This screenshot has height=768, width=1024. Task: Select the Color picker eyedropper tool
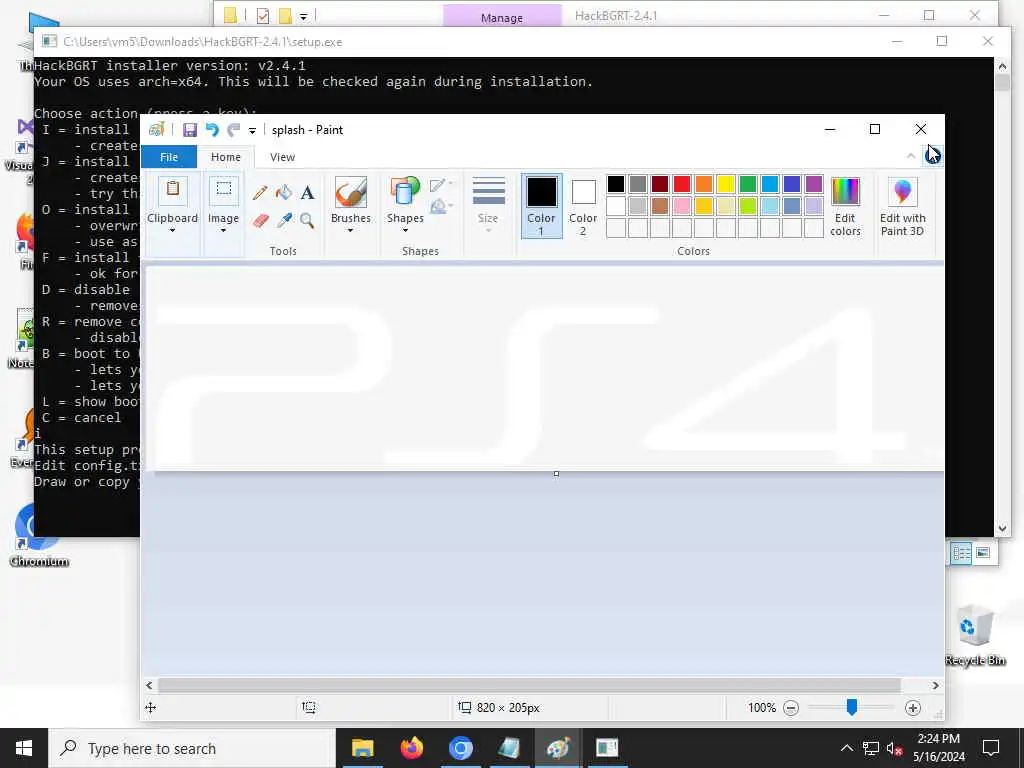point(284,221)
